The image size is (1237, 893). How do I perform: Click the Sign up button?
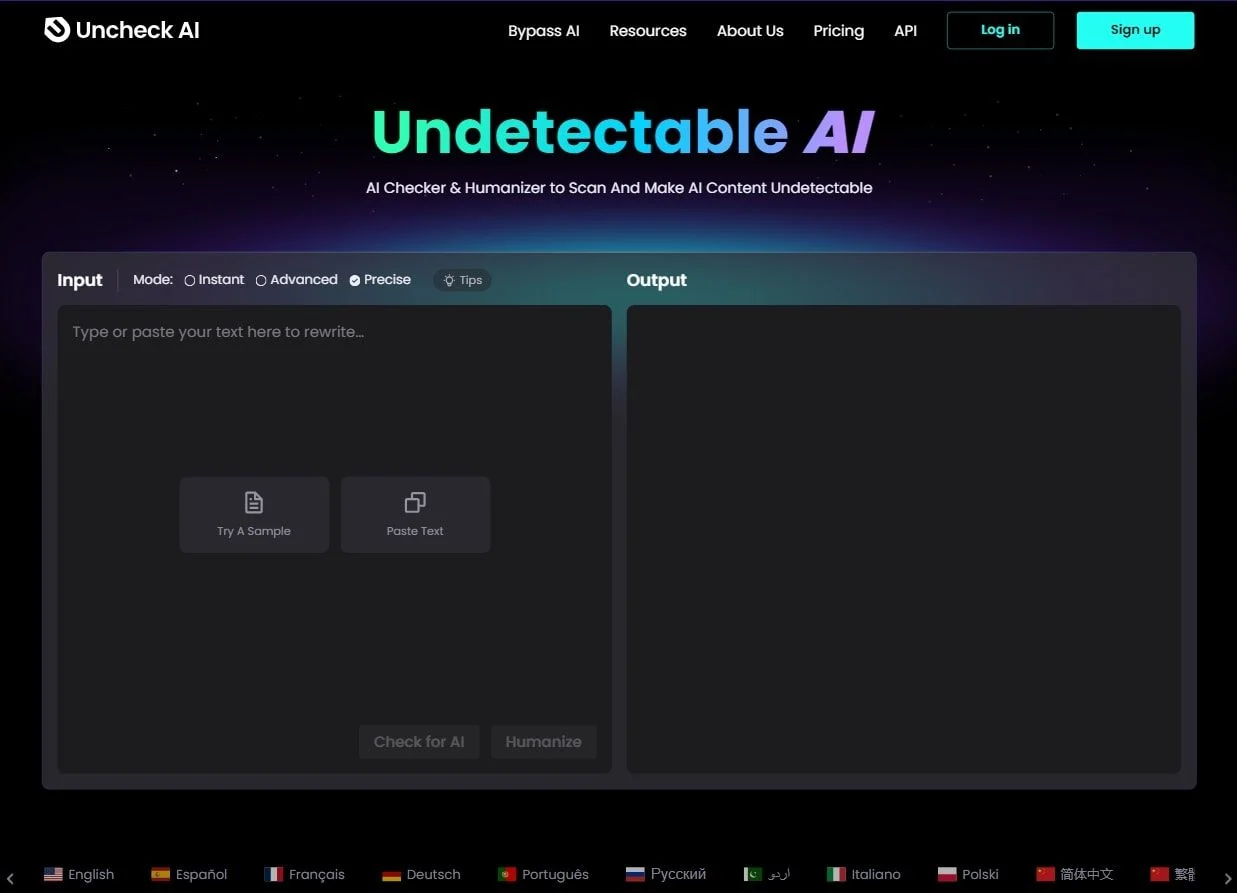click(x=1135, y=30)
